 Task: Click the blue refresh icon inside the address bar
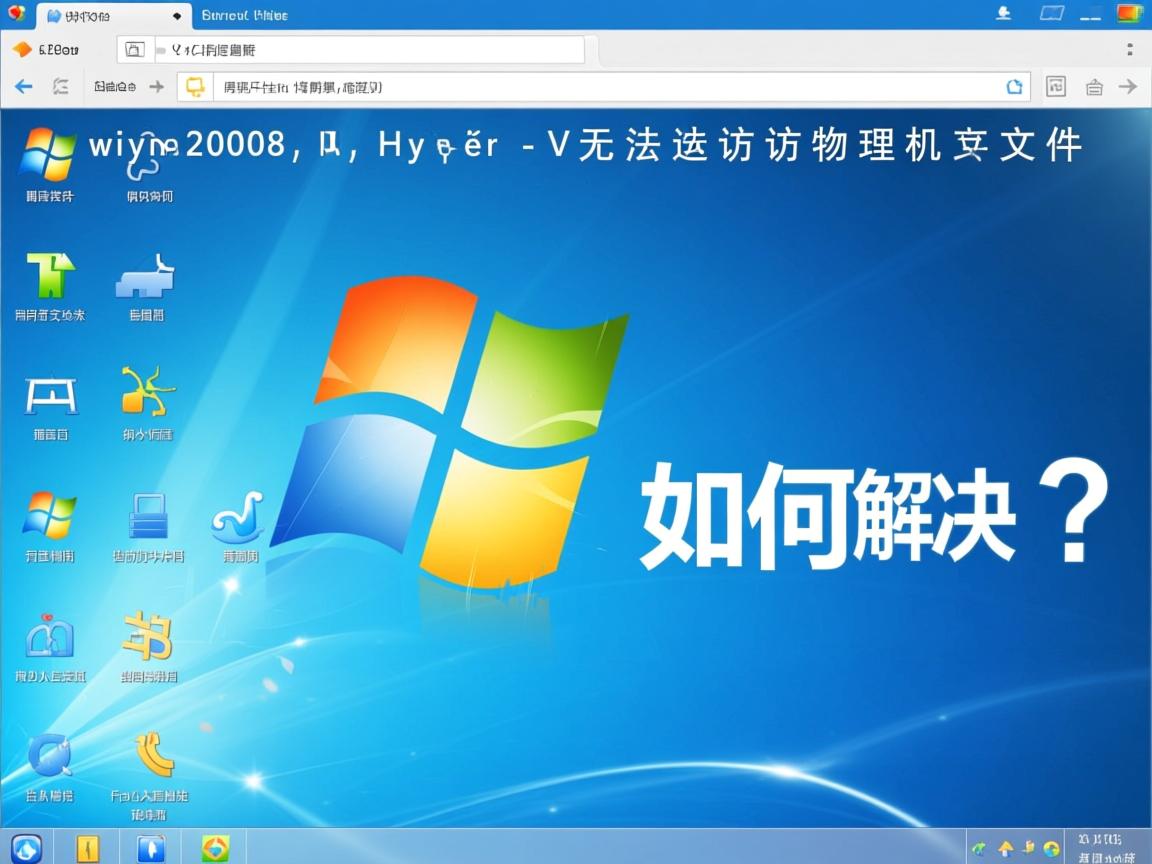1015,87
